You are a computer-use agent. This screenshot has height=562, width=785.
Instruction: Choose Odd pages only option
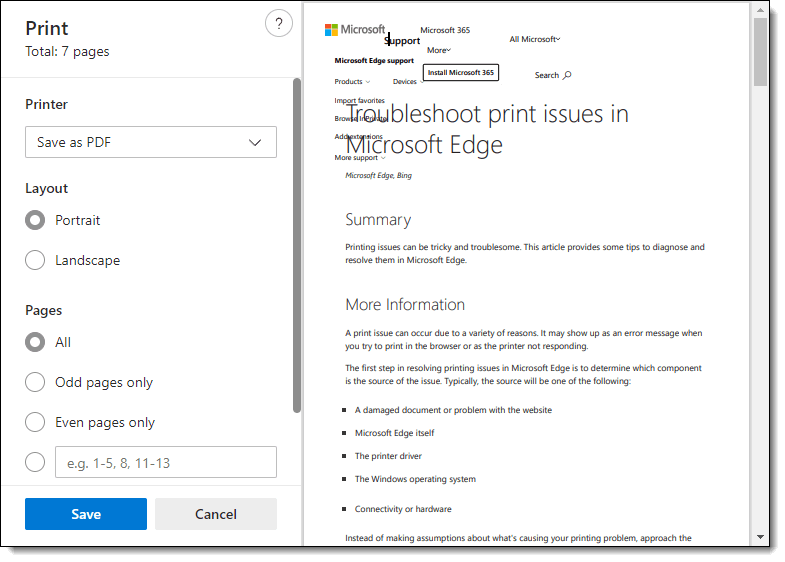[35, 382]
